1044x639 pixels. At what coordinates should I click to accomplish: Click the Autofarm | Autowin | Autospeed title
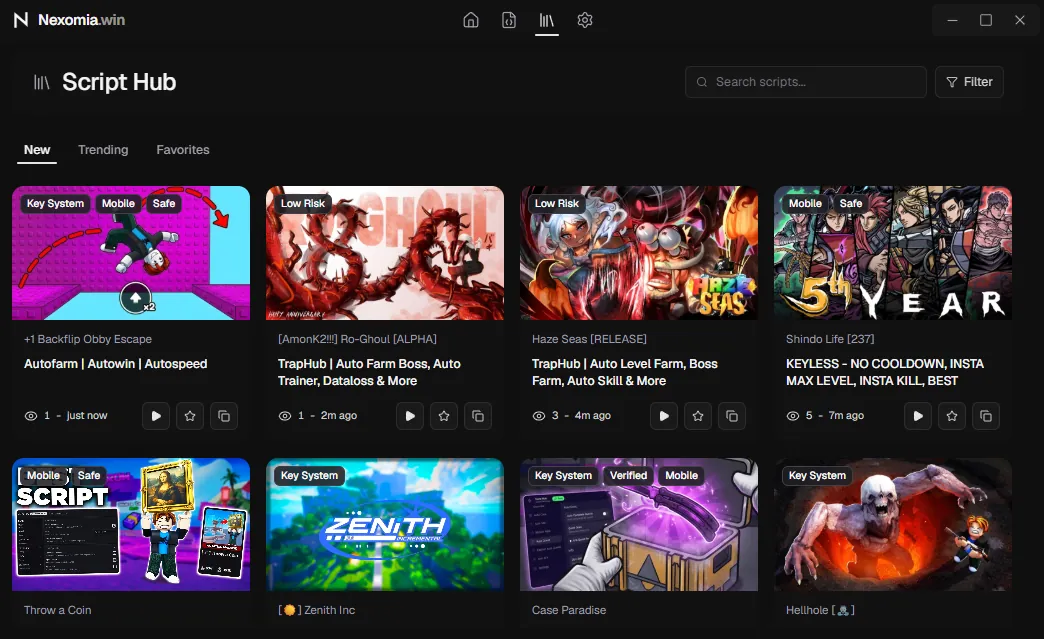coord(116,364)
